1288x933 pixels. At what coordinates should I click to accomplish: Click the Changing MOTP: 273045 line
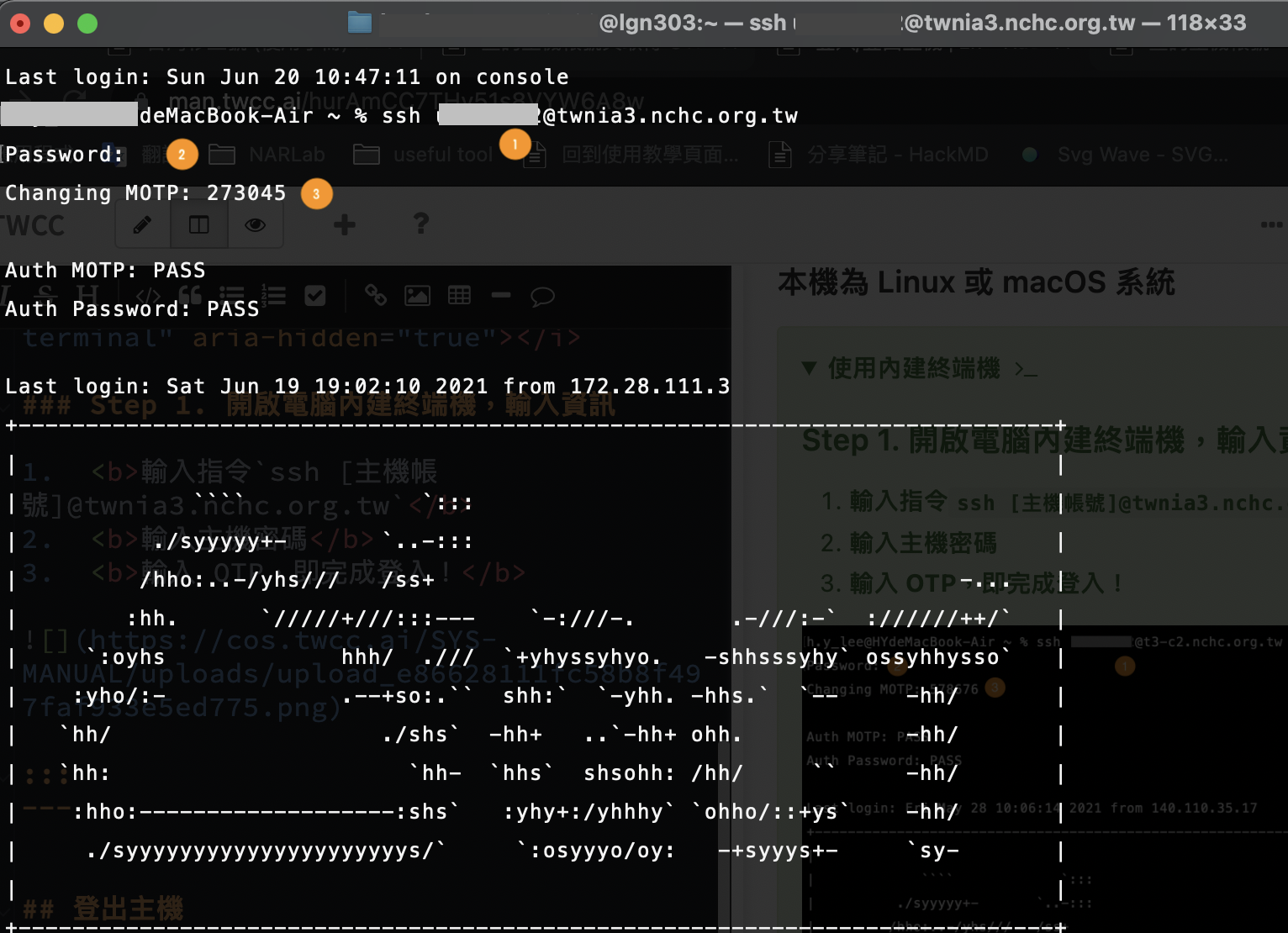pos(145,193)
